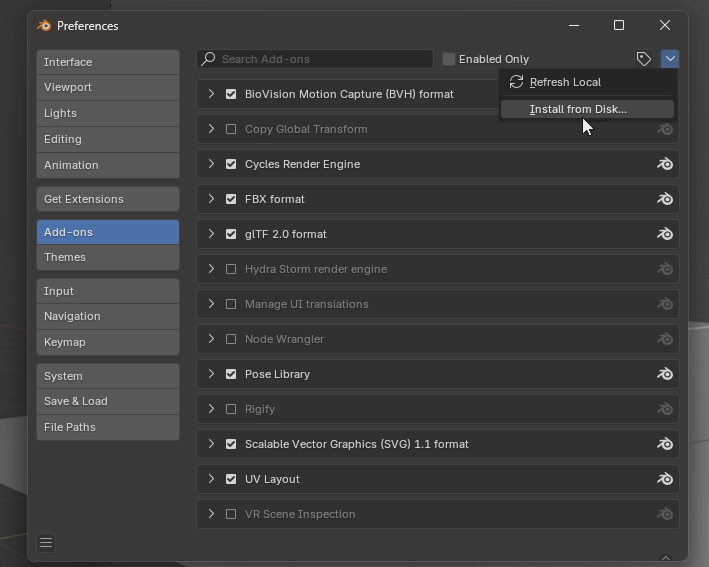
Task: Choose Install from Disk menu entry
Action: 587,109
